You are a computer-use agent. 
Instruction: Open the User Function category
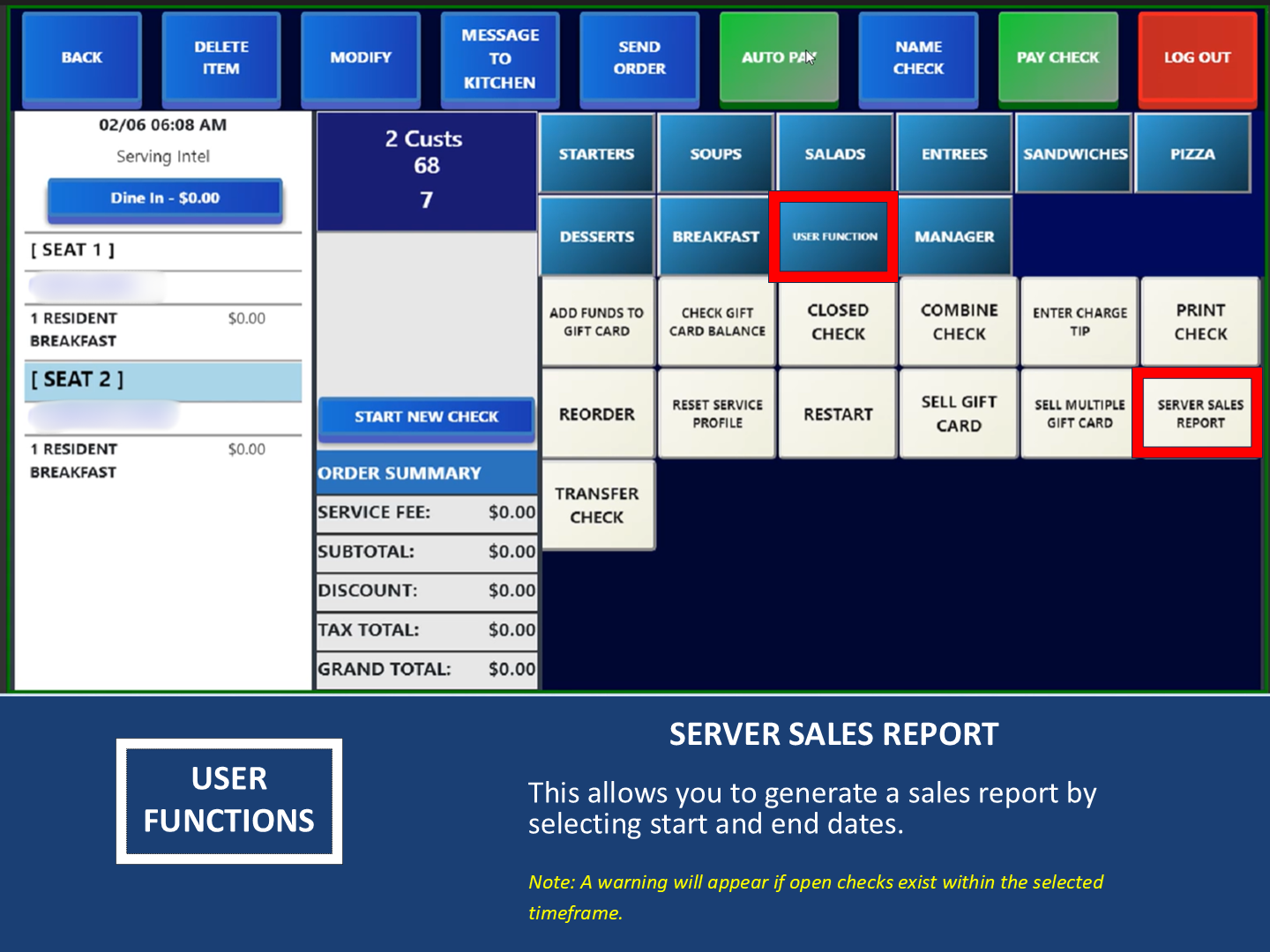click(x=834, y=237)
